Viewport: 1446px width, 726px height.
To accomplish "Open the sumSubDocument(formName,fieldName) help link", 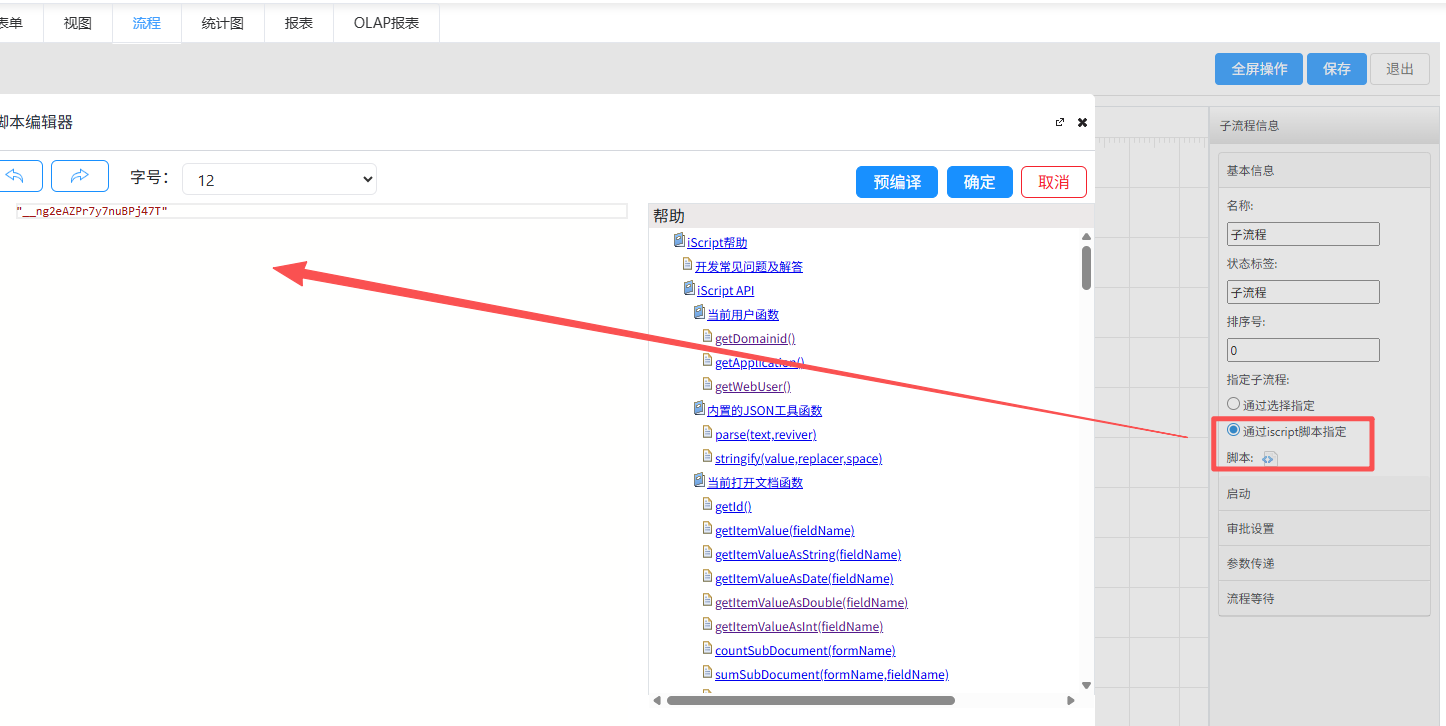I will coord(832,675).
